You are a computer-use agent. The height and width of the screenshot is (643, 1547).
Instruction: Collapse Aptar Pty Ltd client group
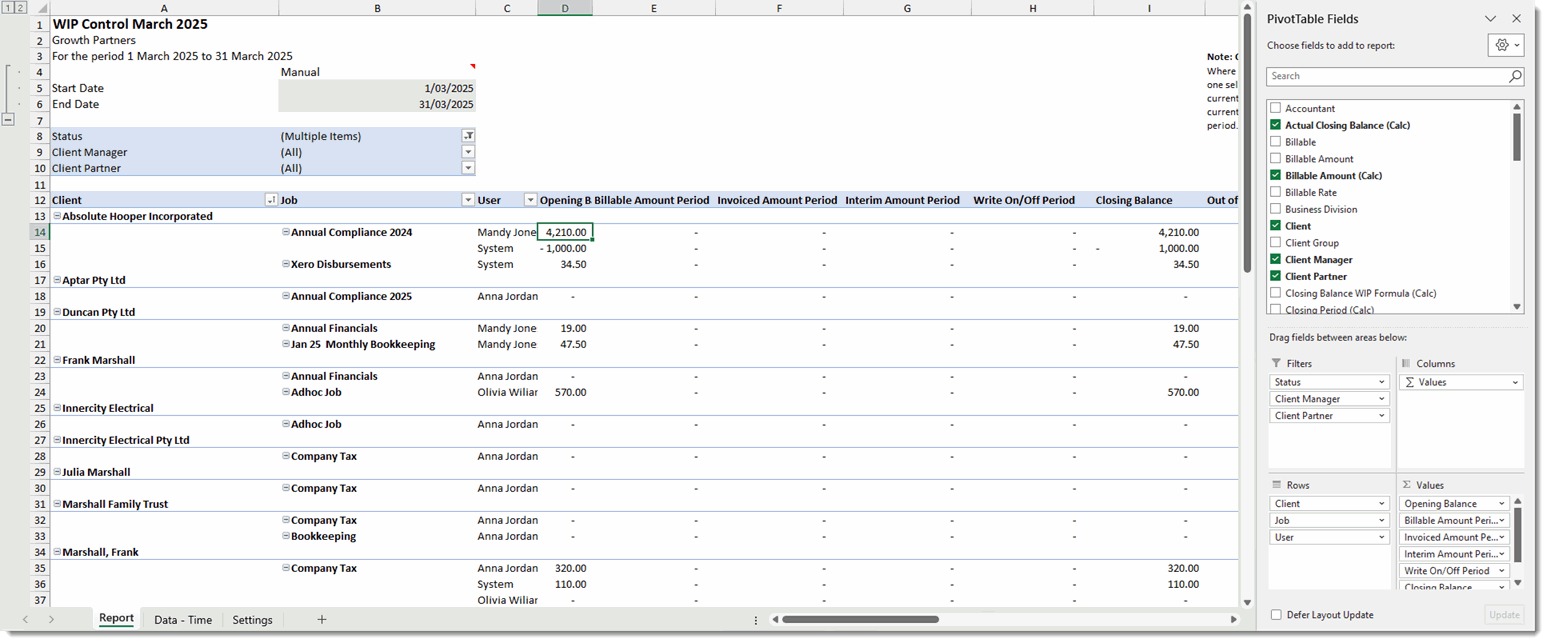pos(57,280)
